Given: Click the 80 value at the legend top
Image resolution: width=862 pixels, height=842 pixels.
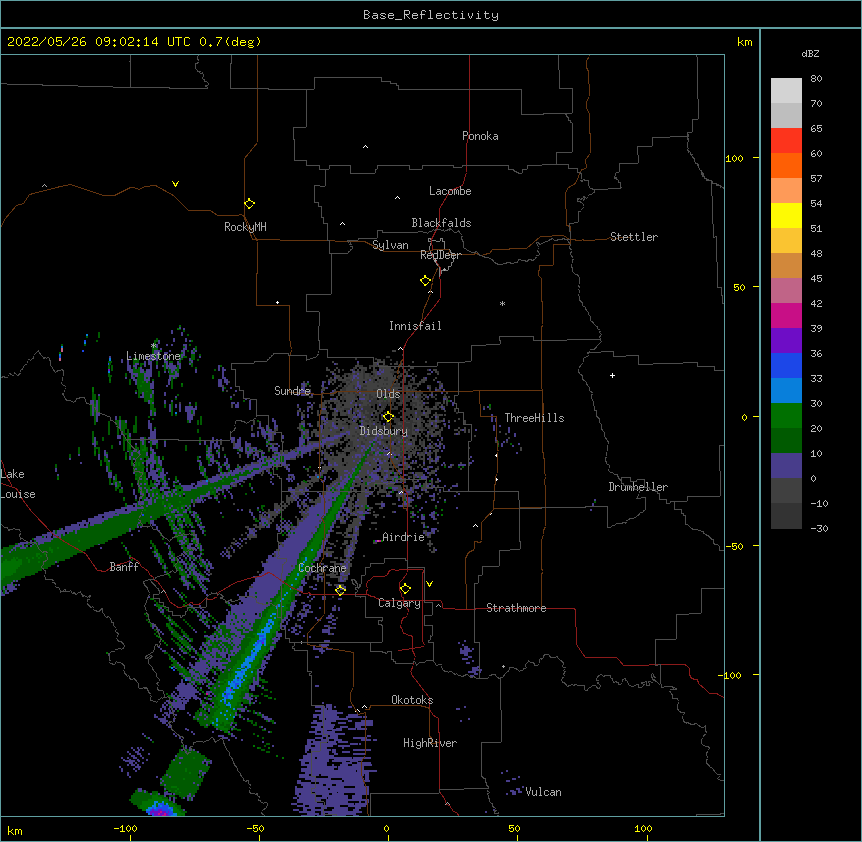Looking at the screenshot, I should (x=816, y=79).
